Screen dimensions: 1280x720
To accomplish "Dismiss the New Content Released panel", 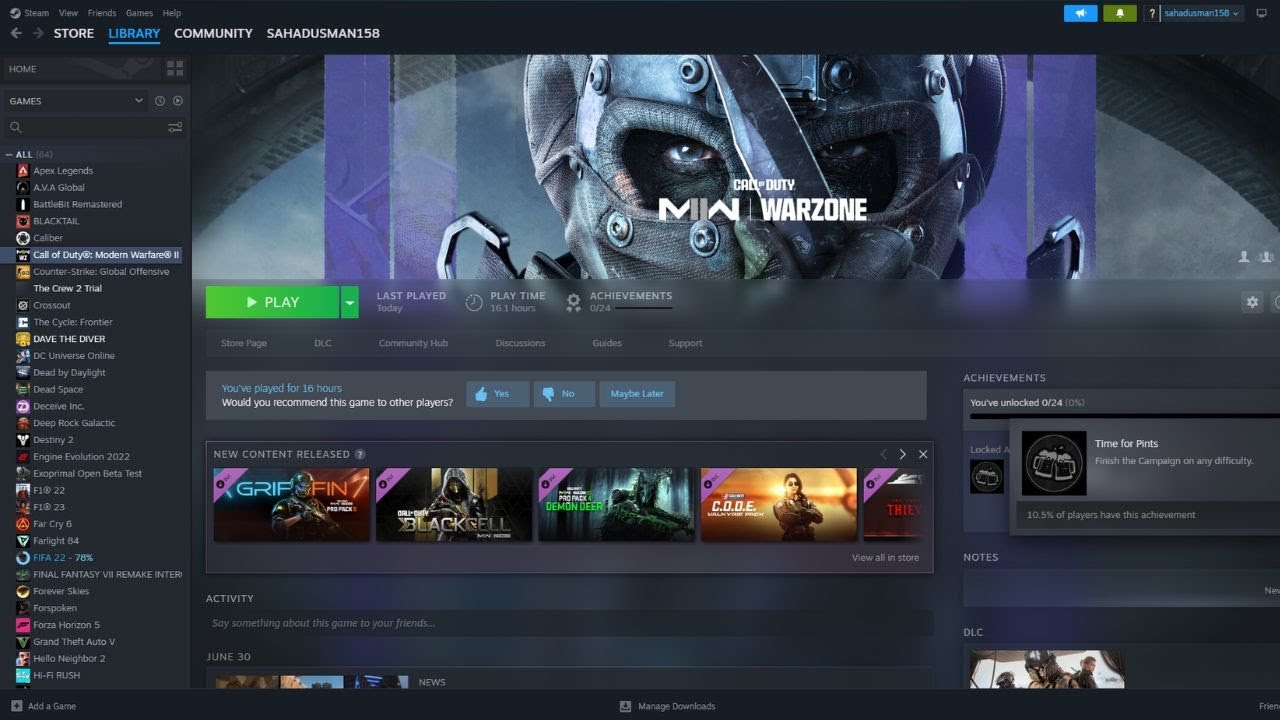I will point(922,454).
